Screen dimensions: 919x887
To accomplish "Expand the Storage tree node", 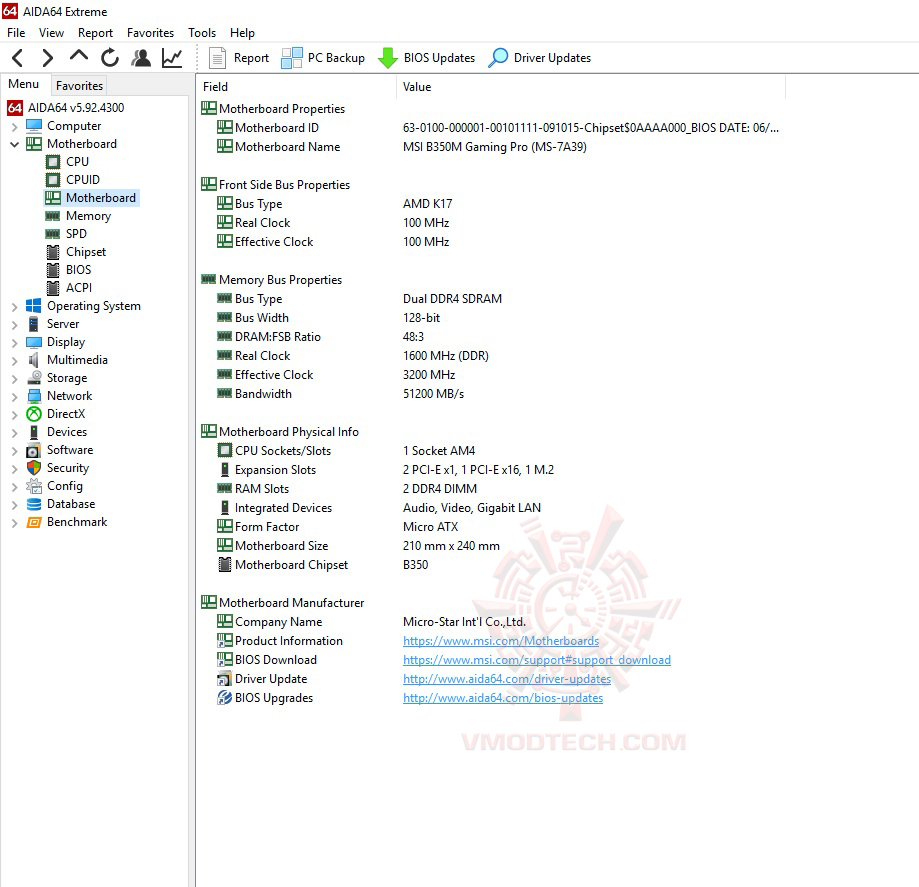I will 15,379.
